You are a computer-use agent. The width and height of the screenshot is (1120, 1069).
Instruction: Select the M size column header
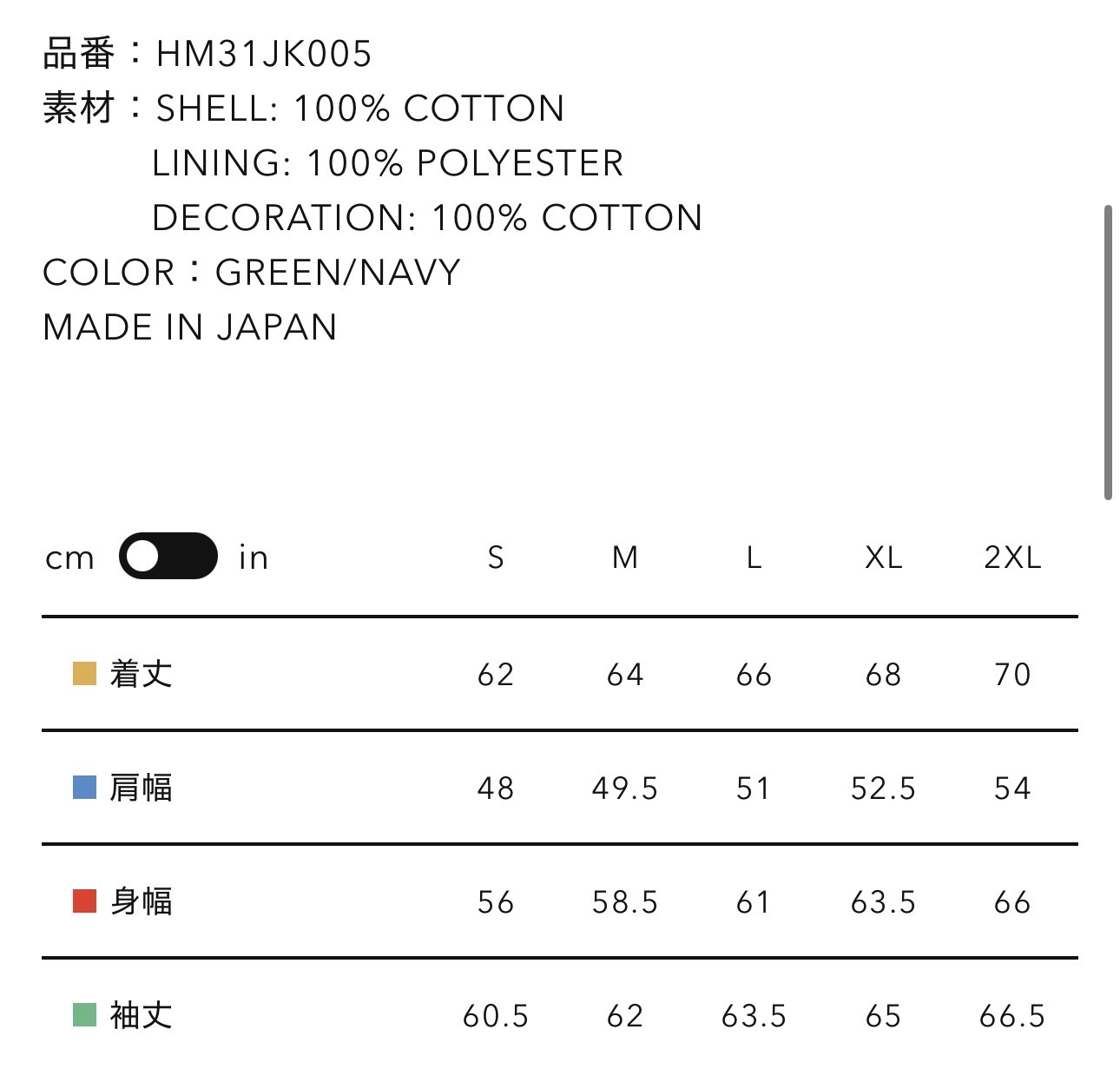(625, 558)
